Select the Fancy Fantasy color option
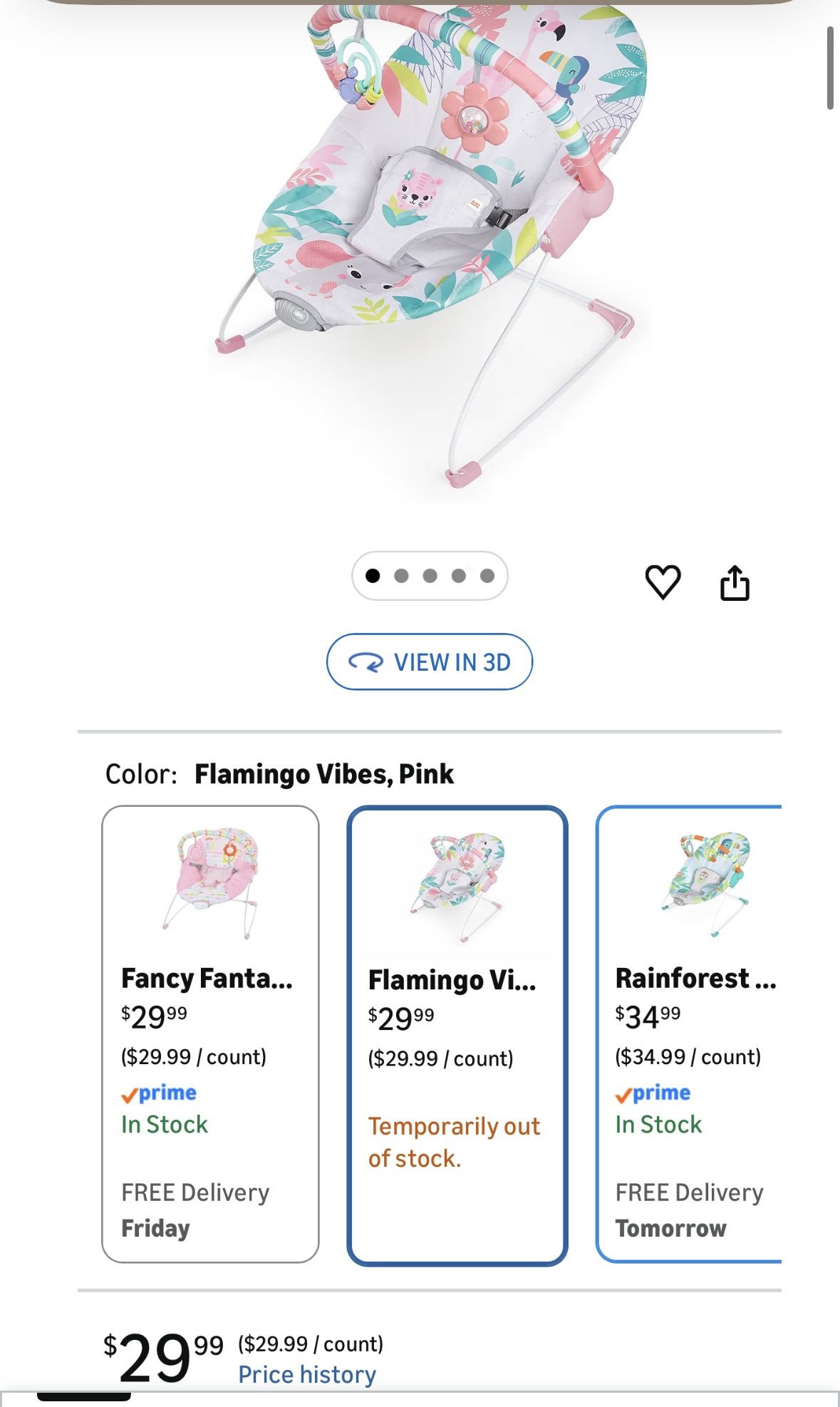Viewport: 840px width, 1407px height. [x=210, y=1034]
